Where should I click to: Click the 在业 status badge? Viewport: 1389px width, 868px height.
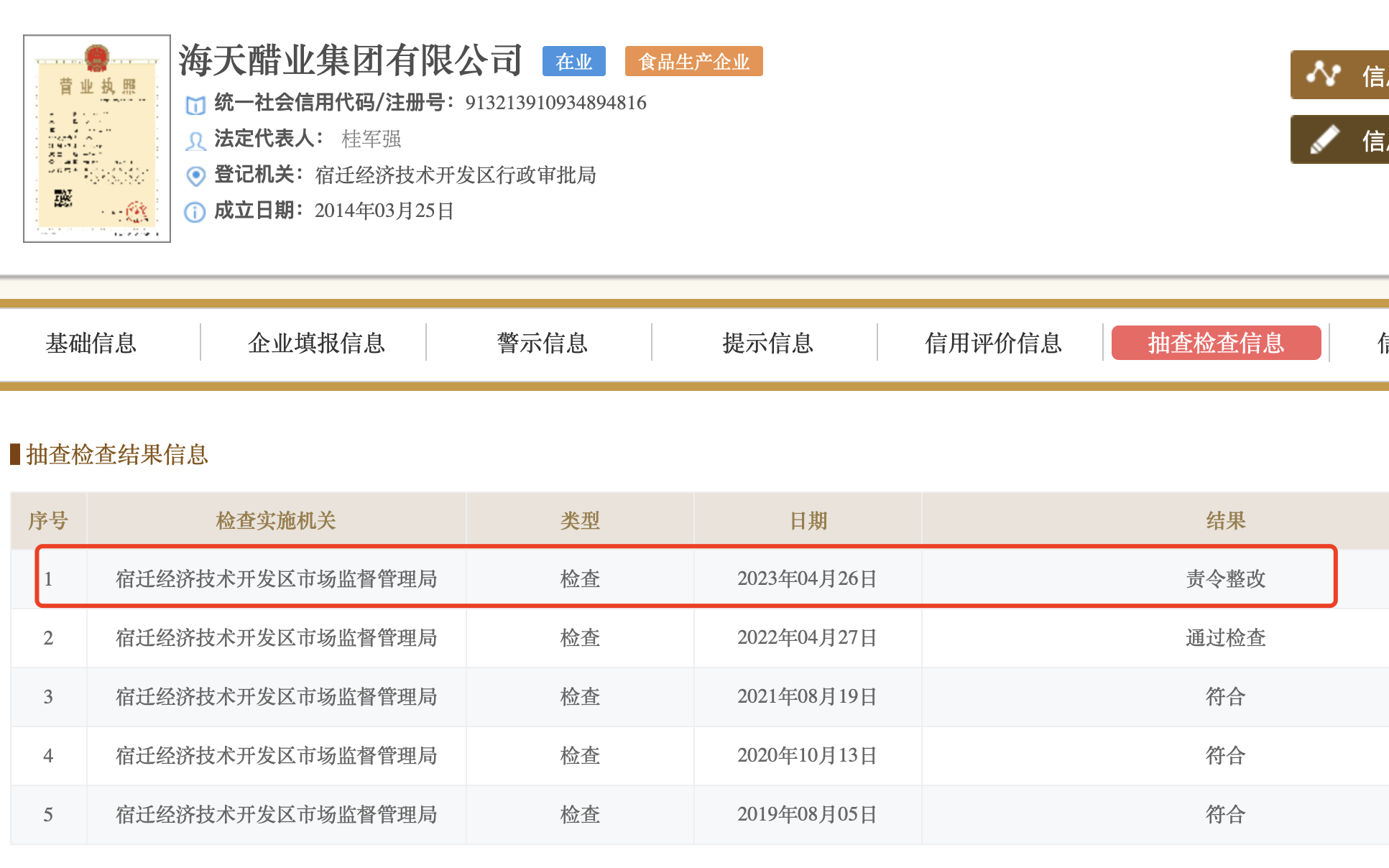573,62
